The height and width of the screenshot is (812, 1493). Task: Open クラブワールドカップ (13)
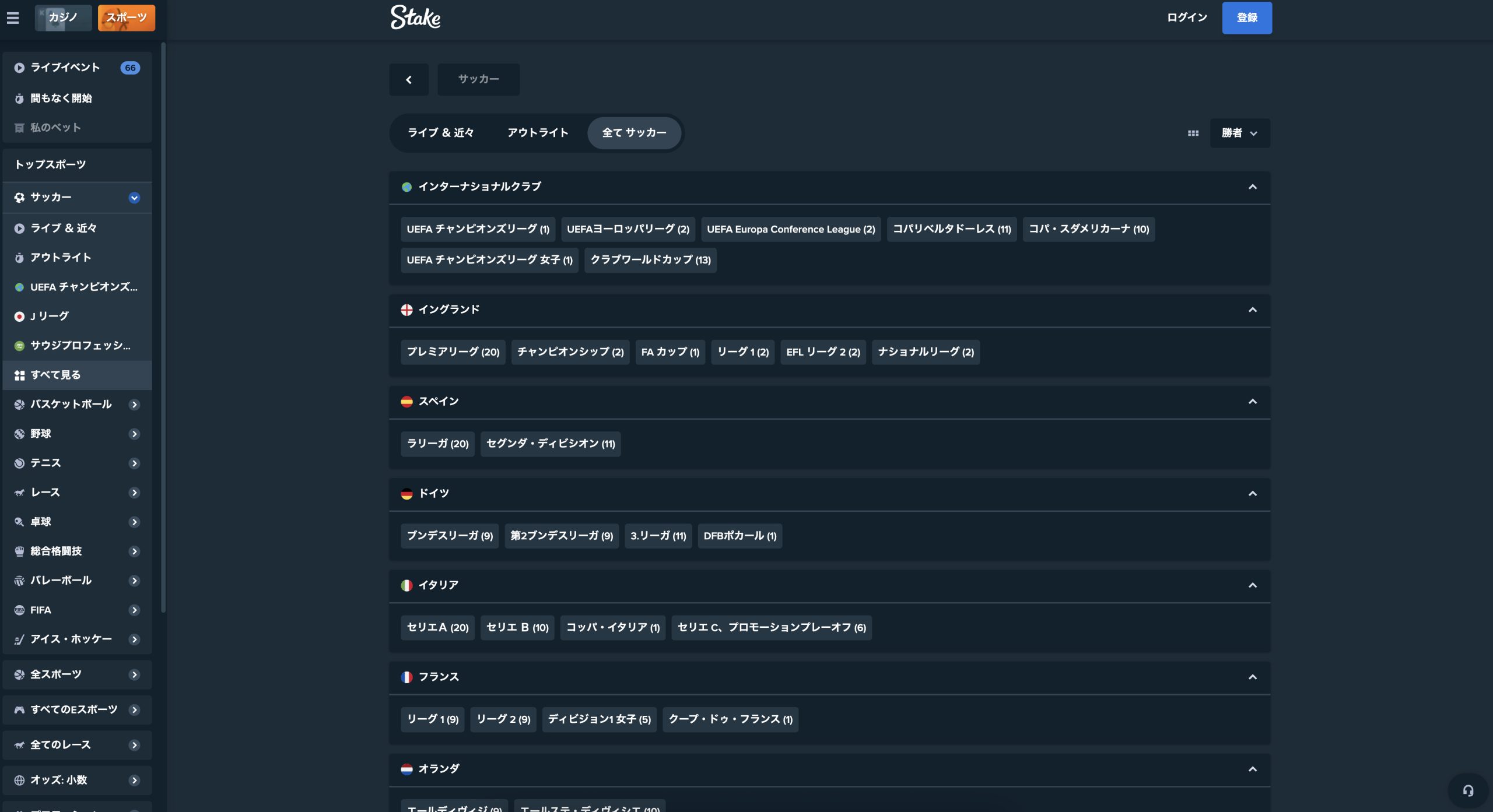tap(650, 260)
